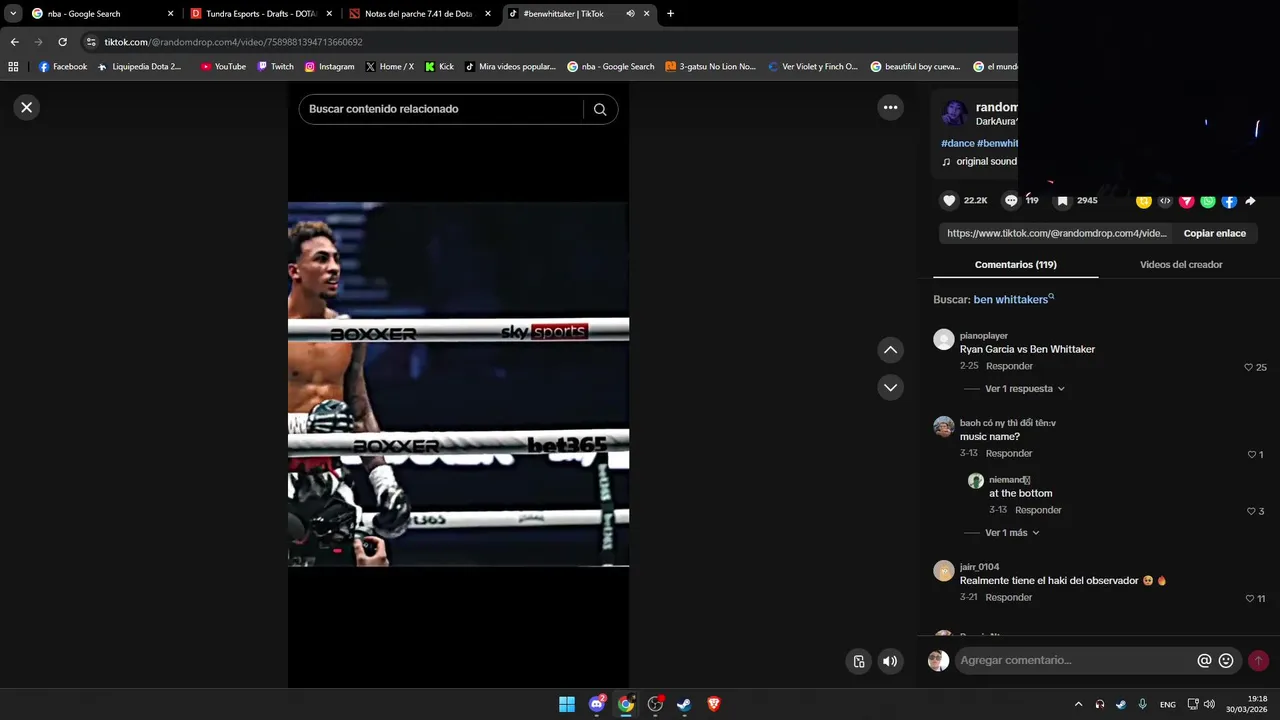Reload the page
Screen dimensions: 1280x720
pos(62,42)
